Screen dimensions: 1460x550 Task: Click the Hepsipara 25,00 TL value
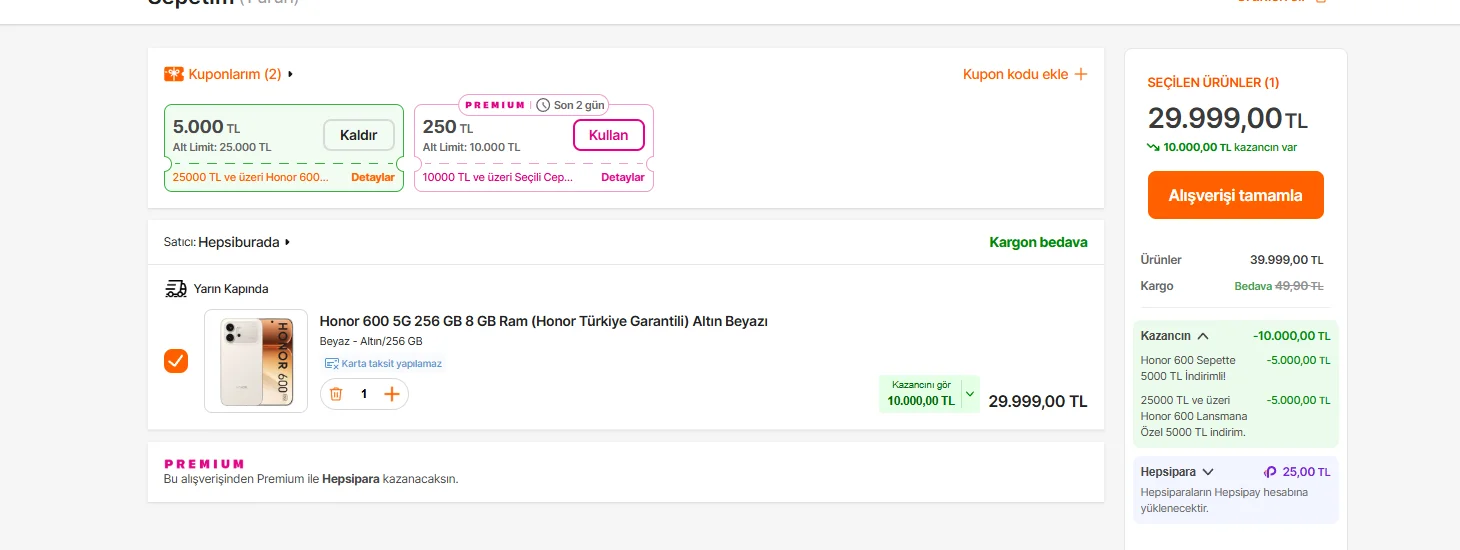(x=1306, y=472)
